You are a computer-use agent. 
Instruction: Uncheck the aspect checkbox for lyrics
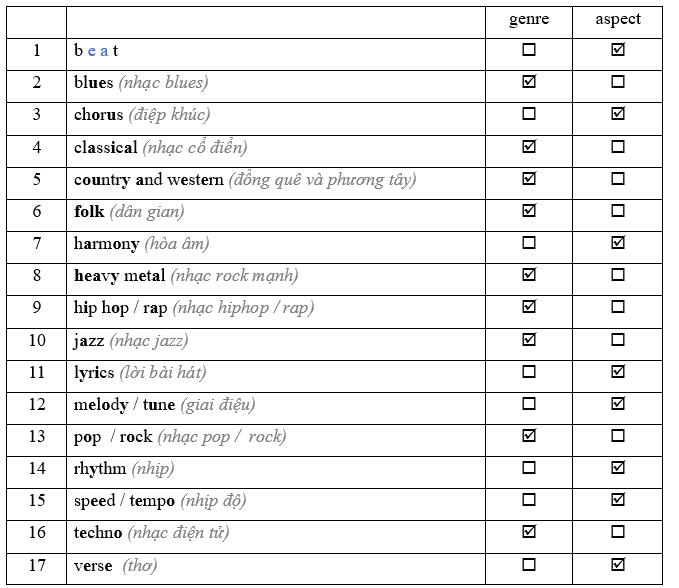pos(618,372)
